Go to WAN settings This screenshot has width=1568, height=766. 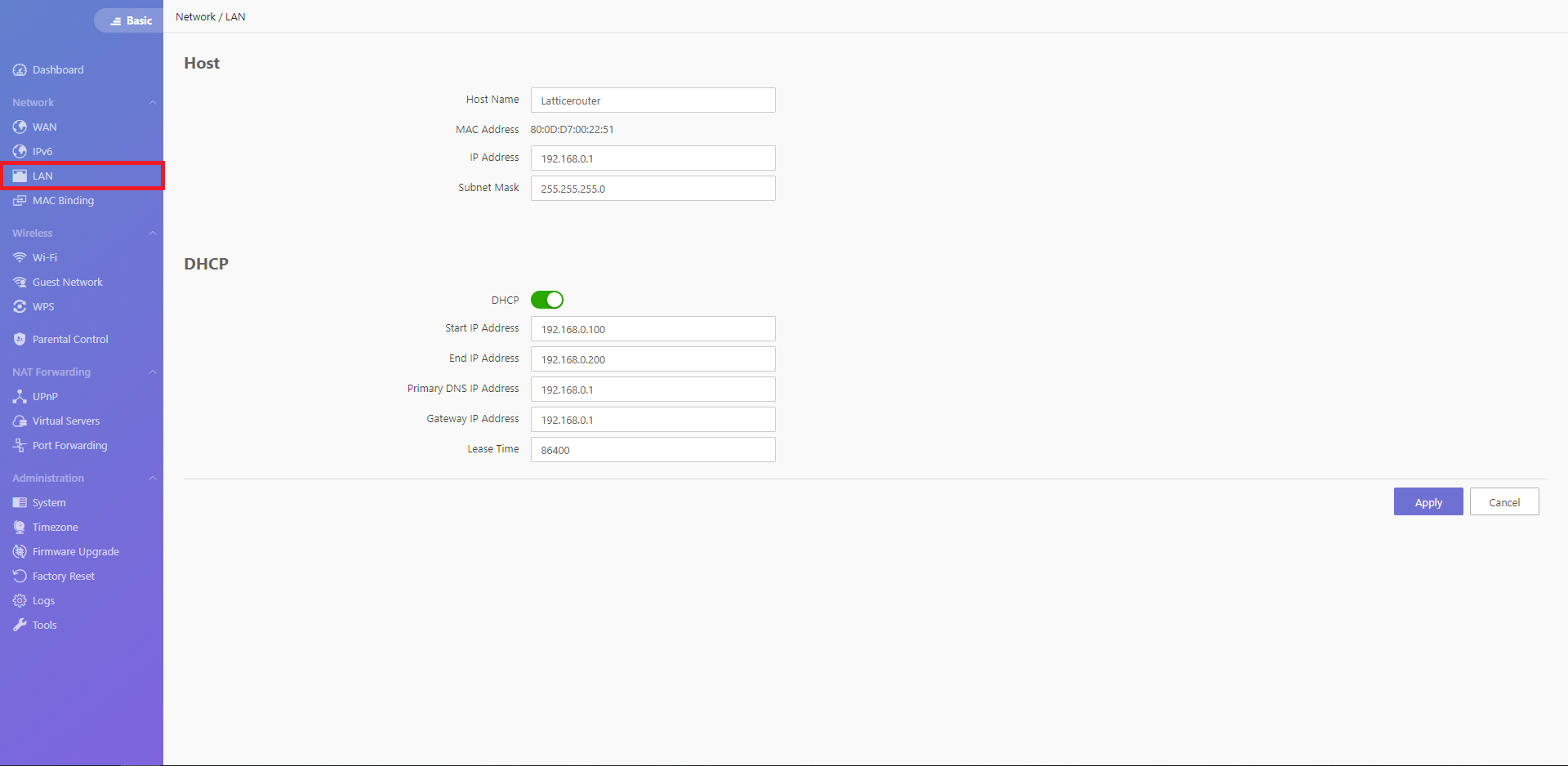pos(82,127)
